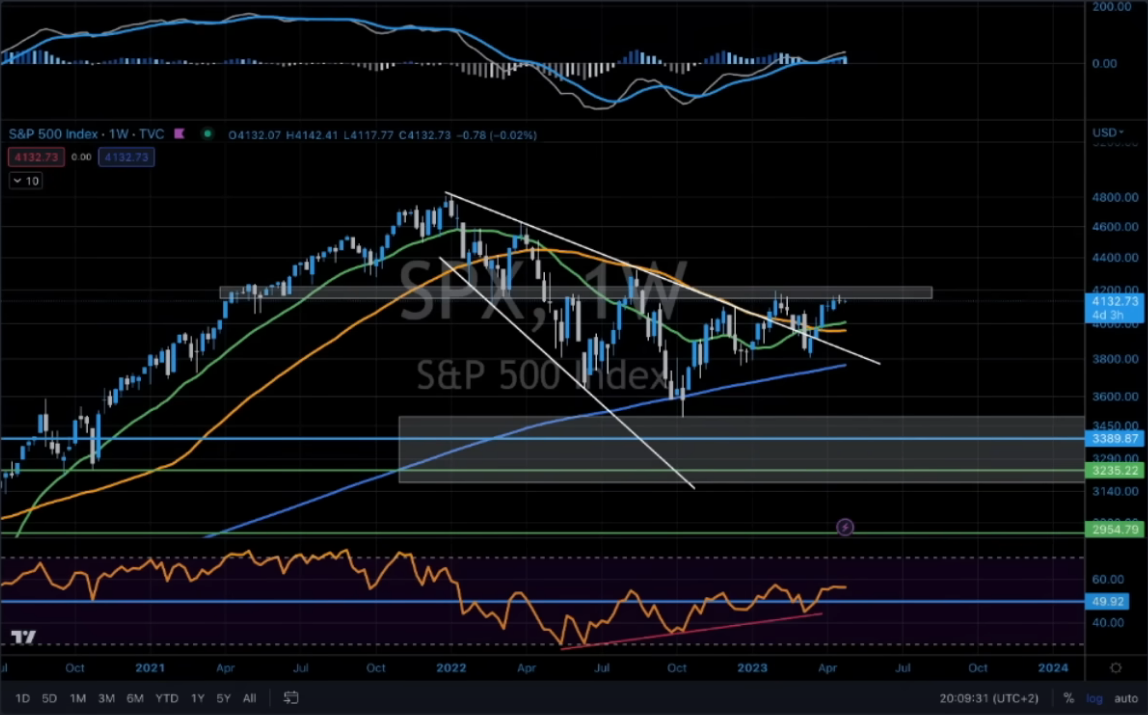The image size is (1148, 715).
Task: Click the purple flag icon beside TVC
Action: pyautogui.click(x=180, y=134)
